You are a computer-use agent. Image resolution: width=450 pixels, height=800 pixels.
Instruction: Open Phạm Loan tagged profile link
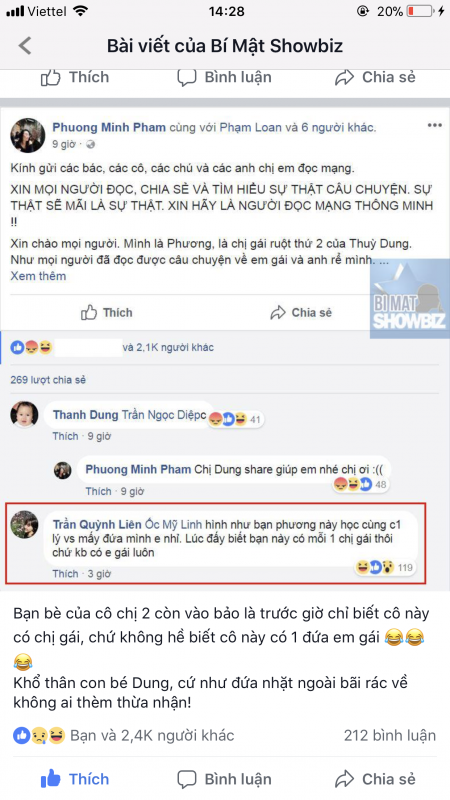[251, 127]
